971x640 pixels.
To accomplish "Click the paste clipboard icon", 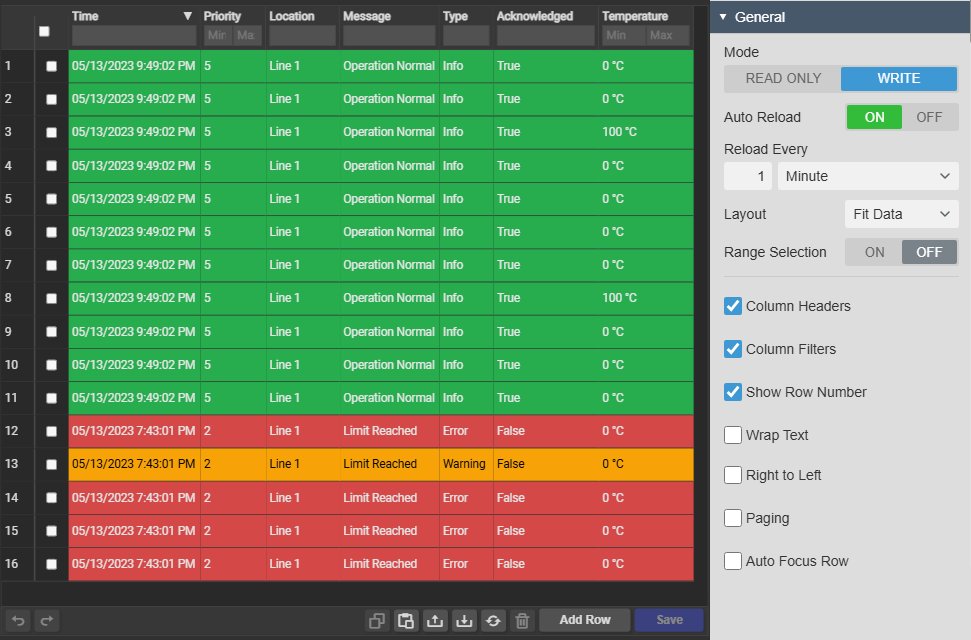I will 406,620.
